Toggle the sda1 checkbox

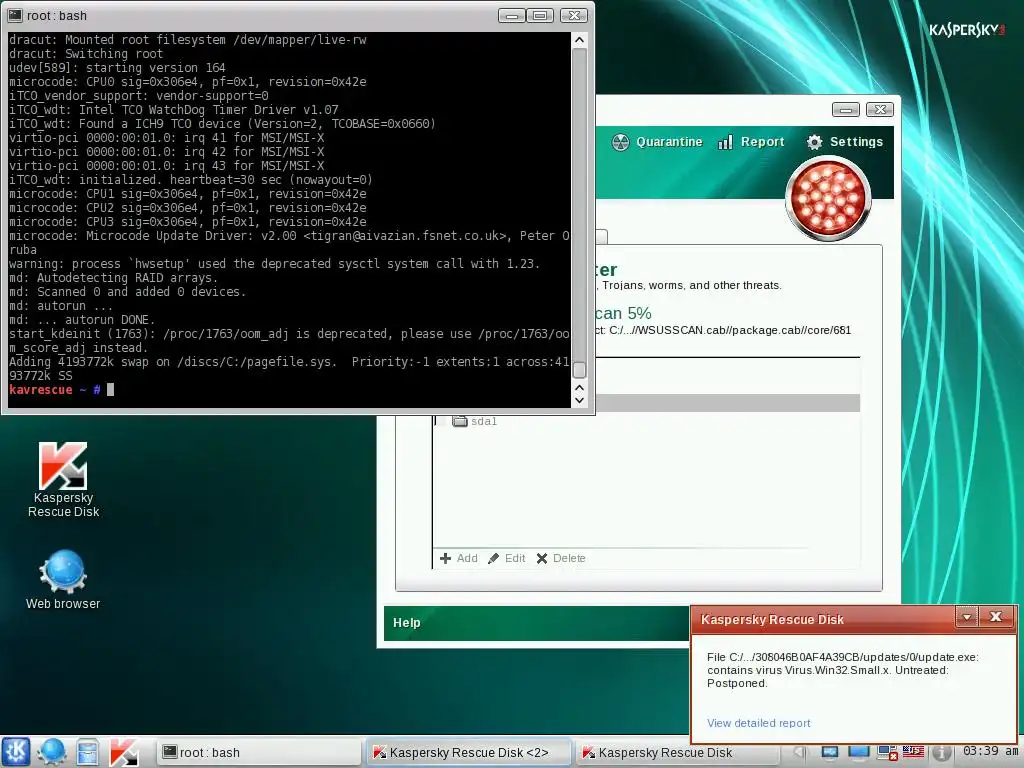point(440,421)
